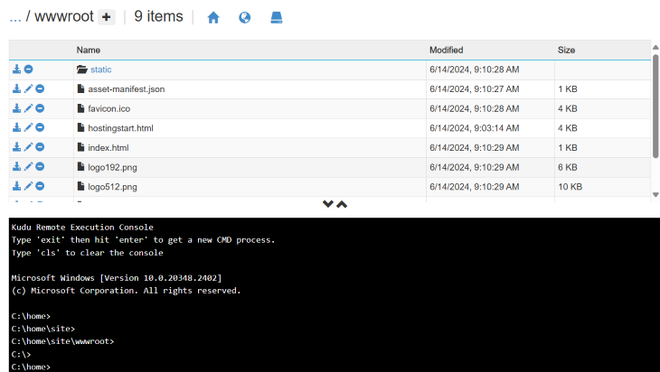Download asset-manifest.json
The width and height of the screenshot is (660, 372).
16,88
